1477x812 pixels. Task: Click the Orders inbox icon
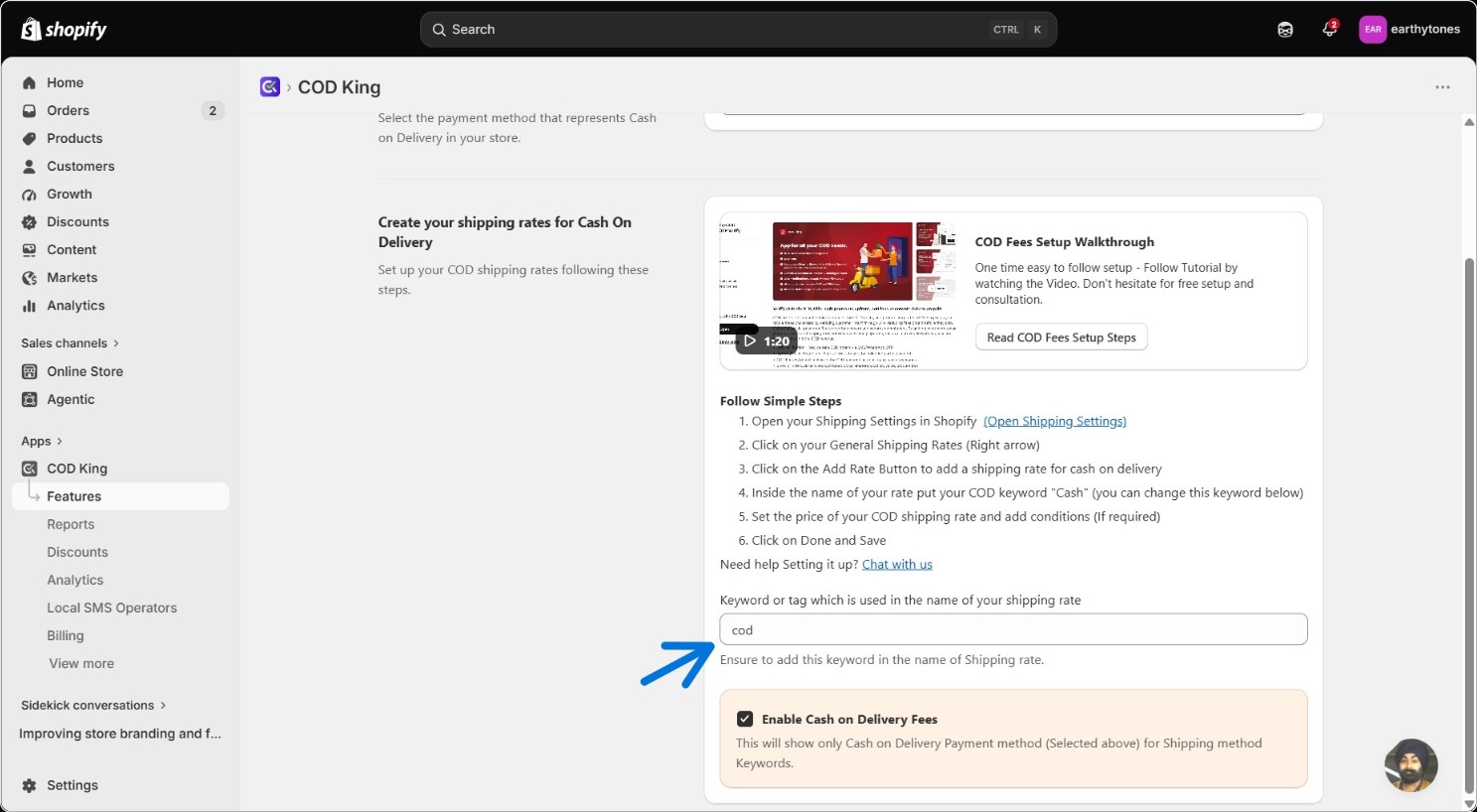(x=29, y=110)
